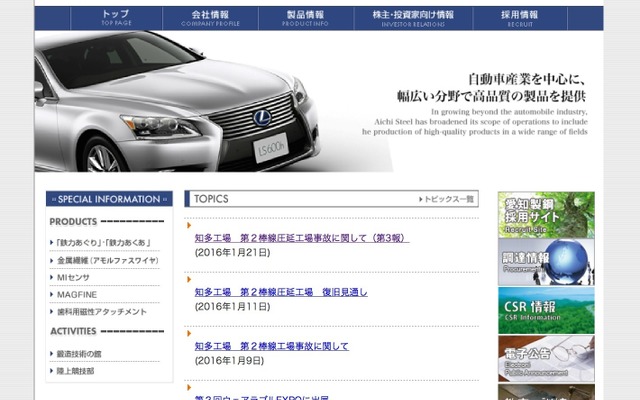Click the orange arrow above the 復旧見通し topic
The width and height of the screenshot is (640, 400).
pos(189,279)
